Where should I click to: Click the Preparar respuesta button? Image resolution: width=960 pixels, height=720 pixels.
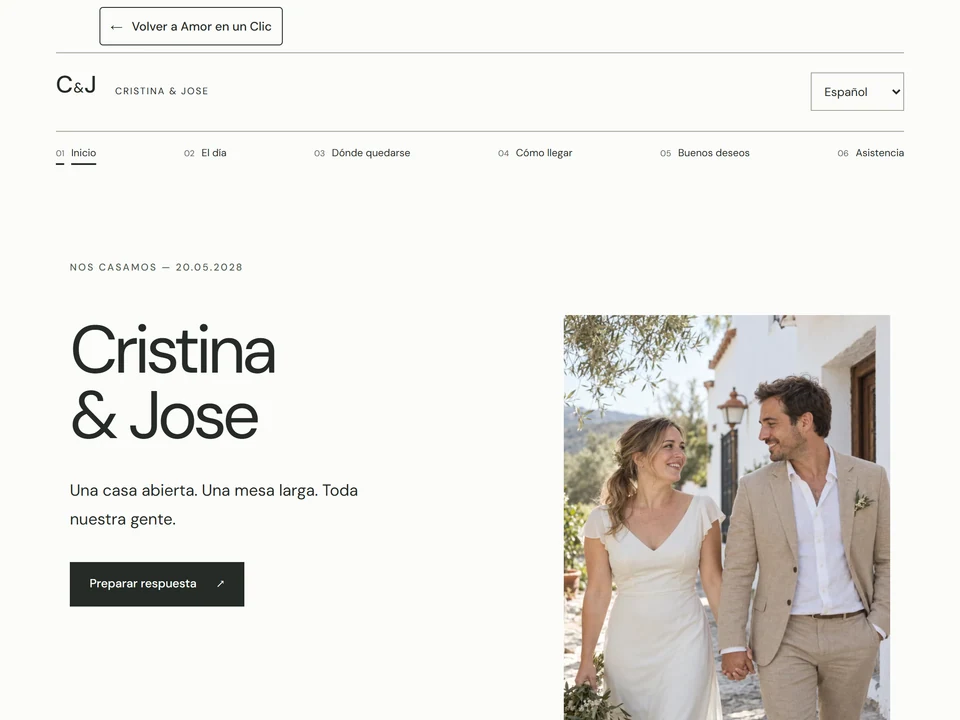(x=157, y=584)
